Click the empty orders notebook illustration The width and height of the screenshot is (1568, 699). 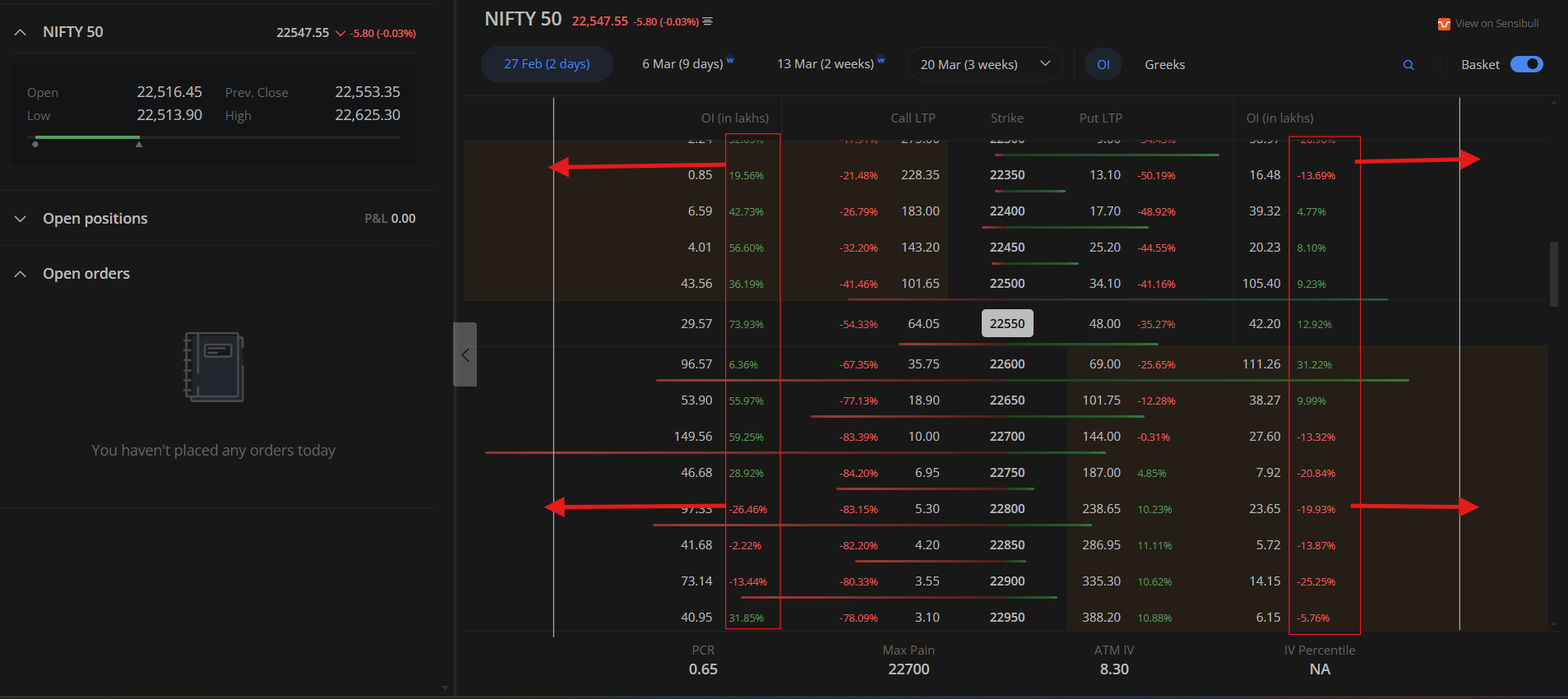[x=214, y=367]
